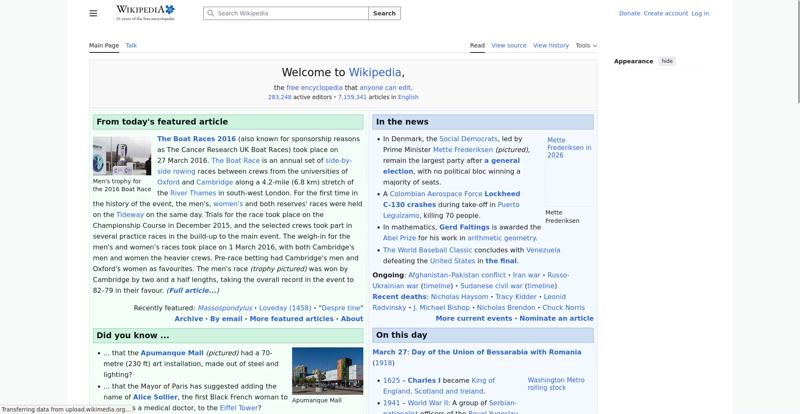Image resolution: width=800 pixels, height=414 pixels.
Task: Open the Full article link
Action: click(193, 290)
